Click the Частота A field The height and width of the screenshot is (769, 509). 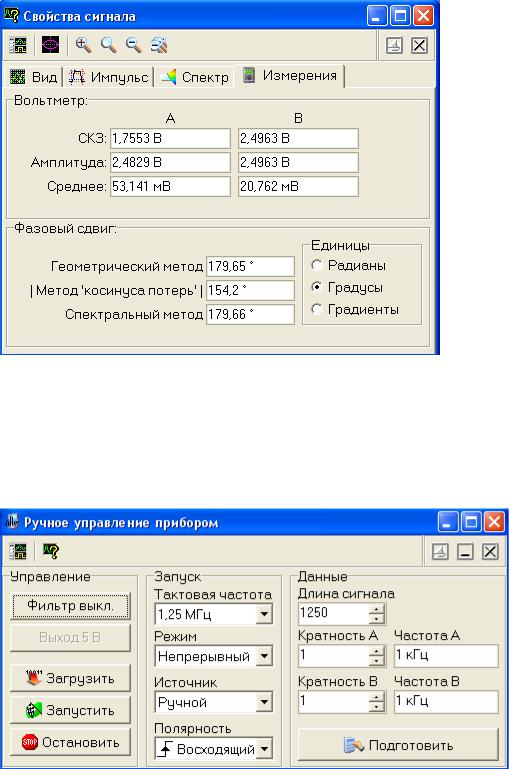[446, 656]
